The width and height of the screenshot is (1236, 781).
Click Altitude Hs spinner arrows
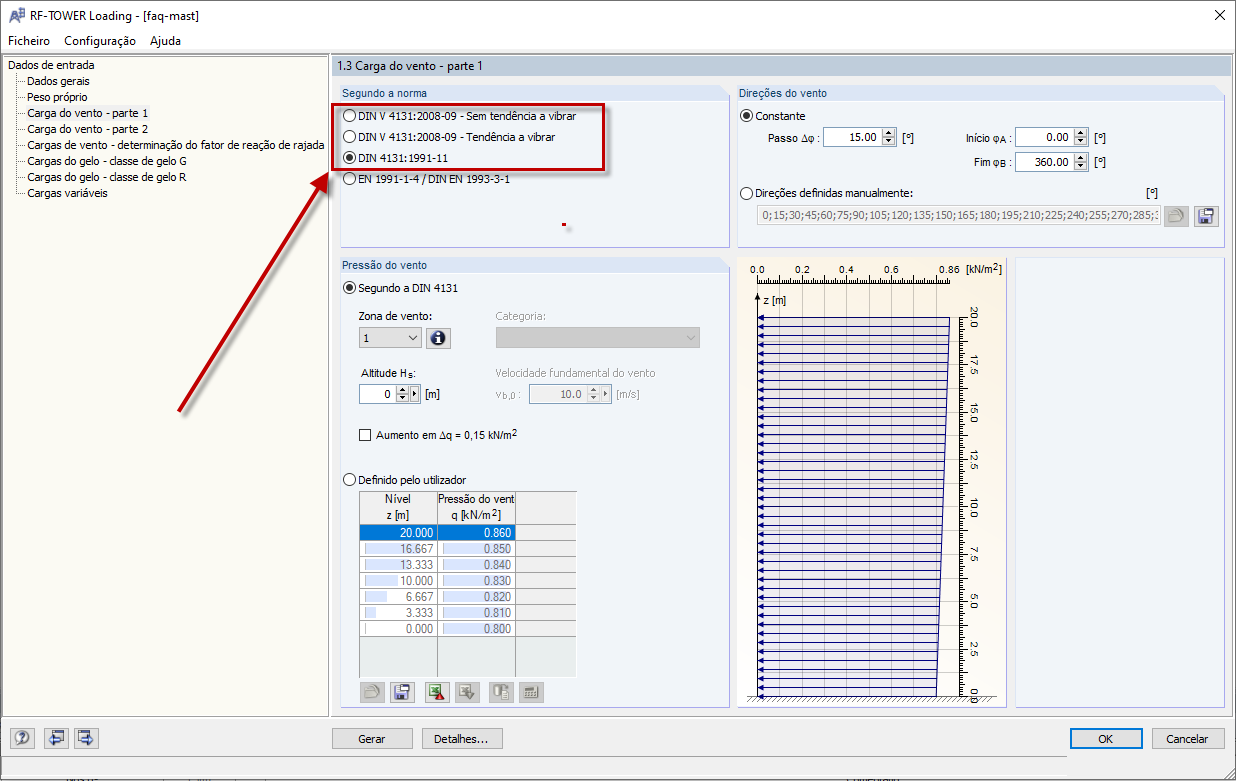[x=403, y=394]
